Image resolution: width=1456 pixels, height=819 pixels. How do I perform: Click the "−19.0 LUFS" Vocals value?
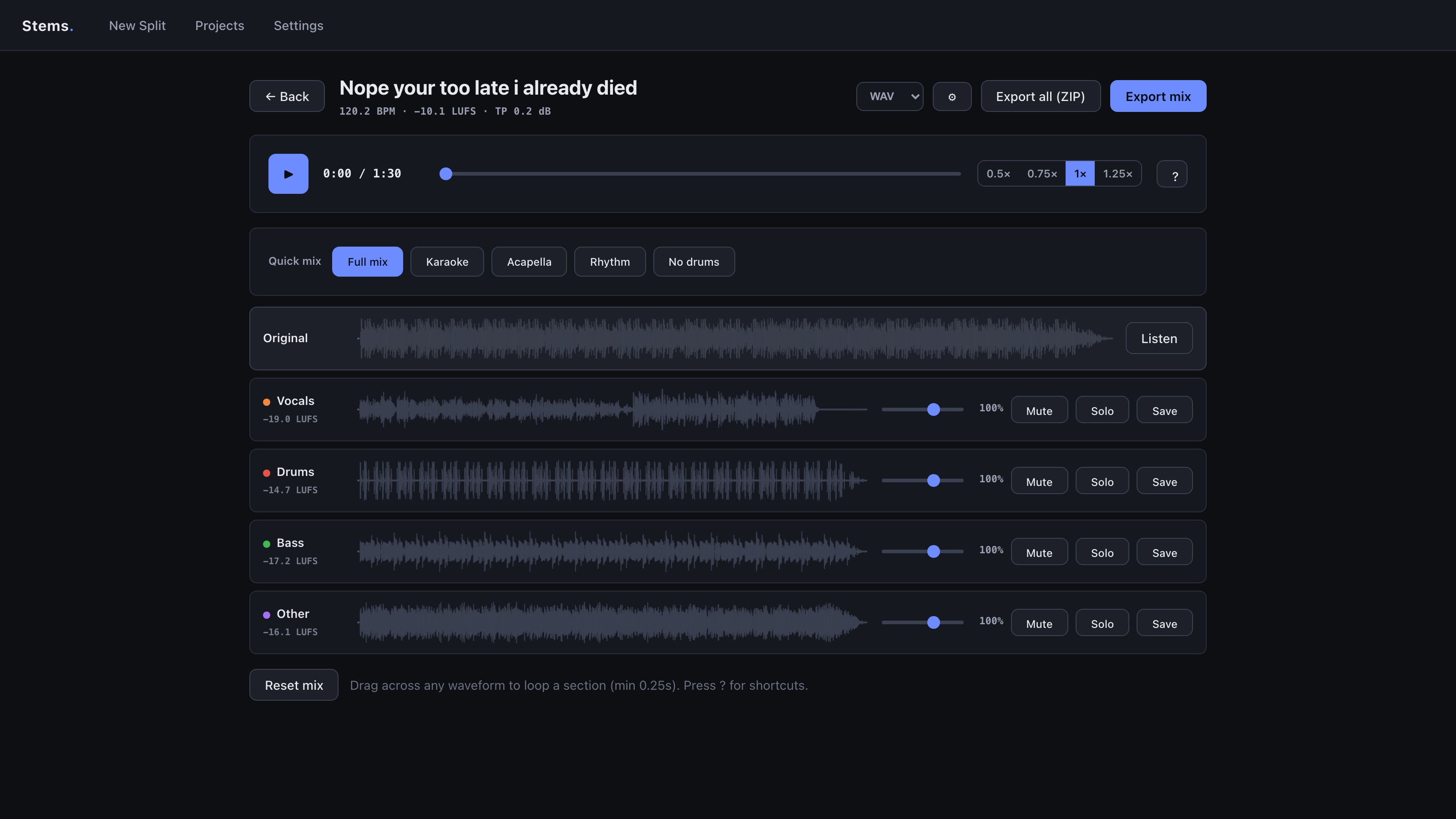(x=290, y=420)
